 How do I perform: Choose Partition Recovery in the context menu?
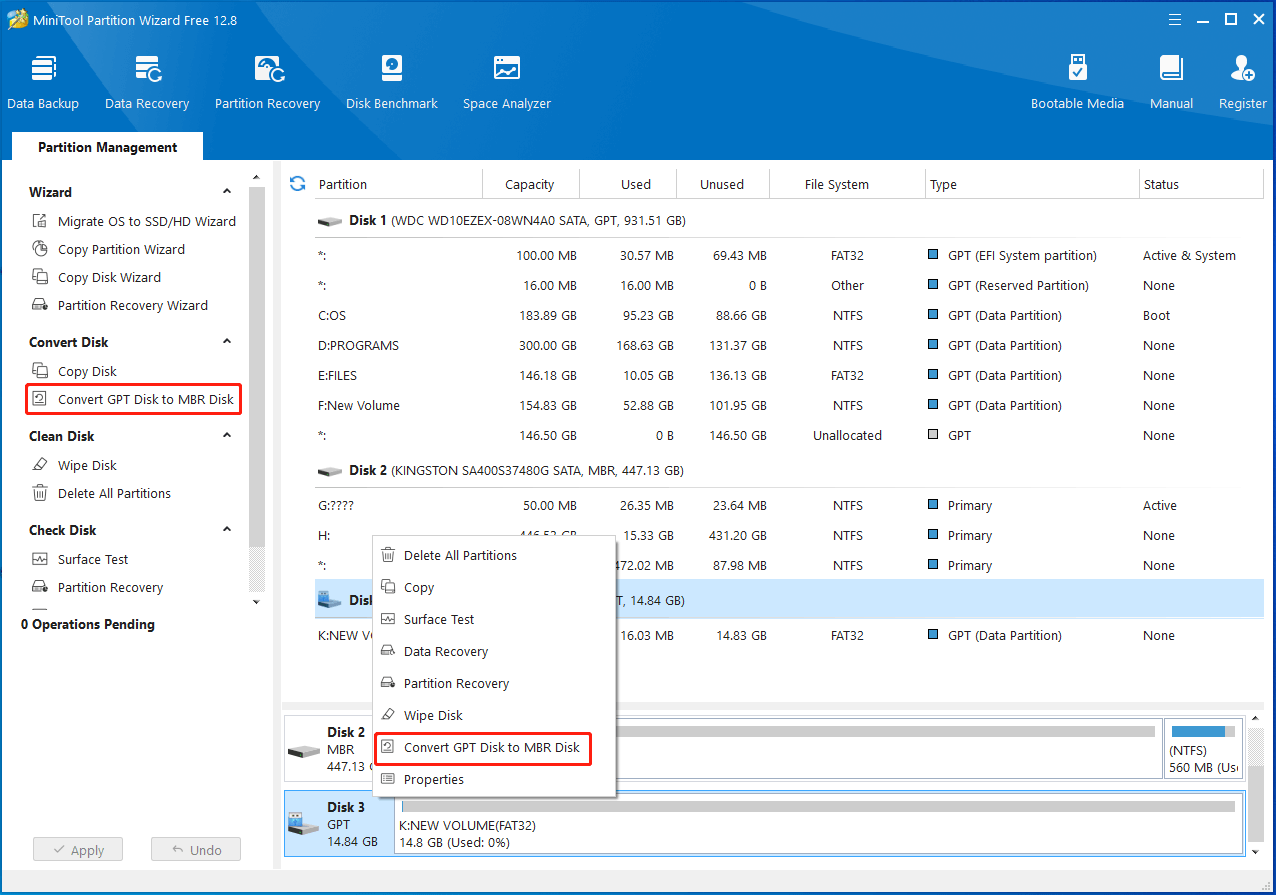point(494,683)
